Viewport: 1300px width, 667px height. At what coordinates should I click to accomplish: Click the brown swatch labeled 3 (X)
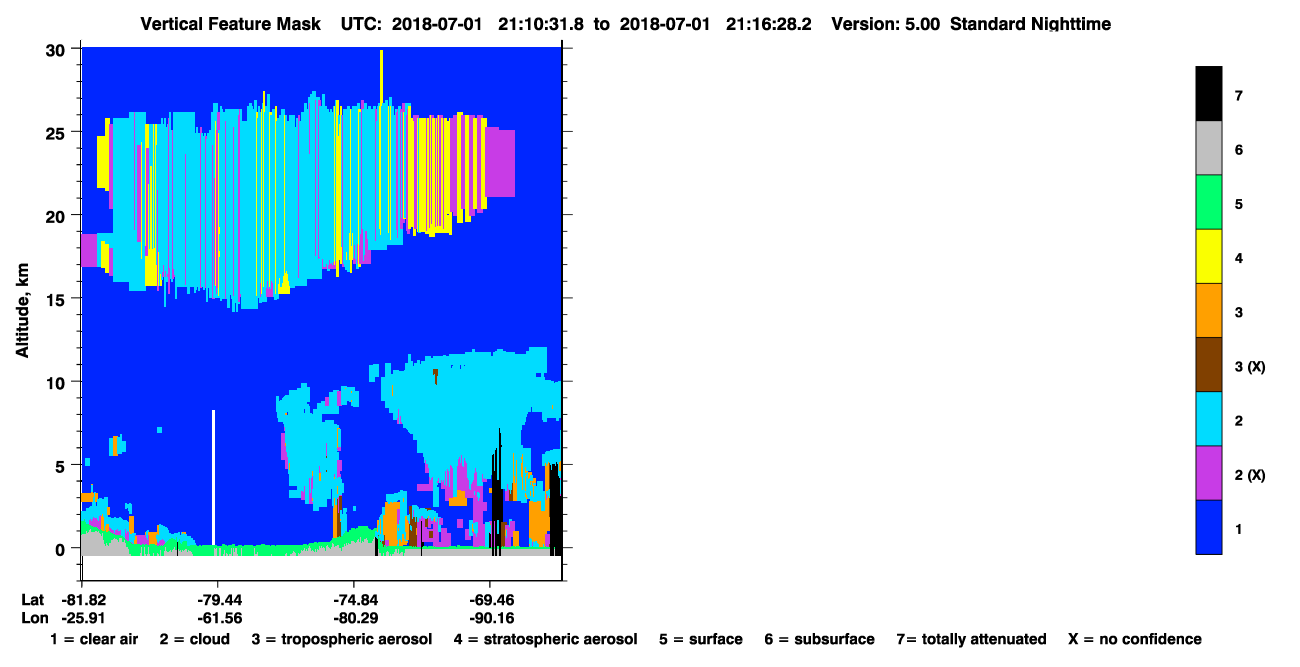coord(1209,364)
